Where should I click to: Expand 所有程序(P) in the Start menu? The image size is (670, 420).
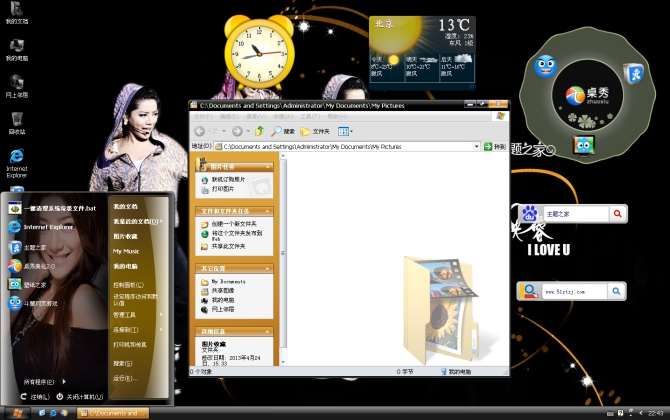tap(44, 382)
